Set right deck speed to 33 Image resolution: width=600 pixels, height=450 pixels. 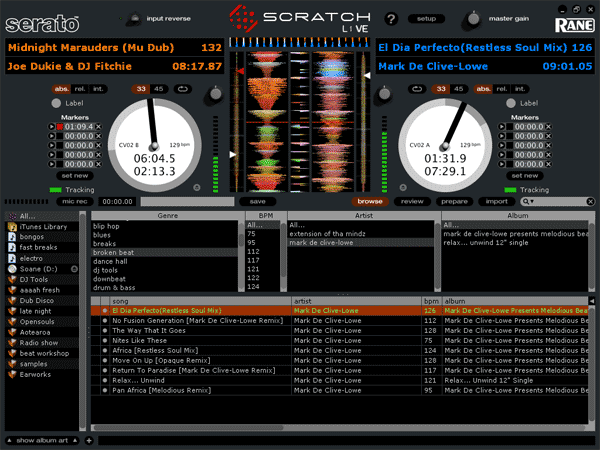(x=441, y=89)
